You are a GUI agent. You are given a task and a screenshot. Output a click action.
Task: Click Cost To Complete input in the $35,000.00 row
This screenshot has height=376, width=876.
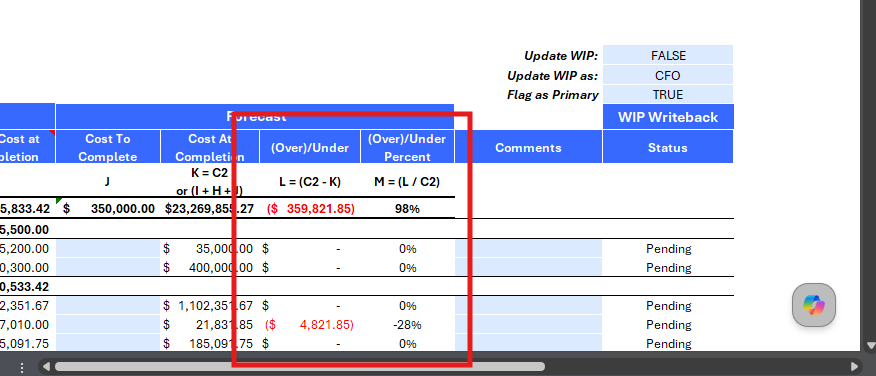coord(108,249)
